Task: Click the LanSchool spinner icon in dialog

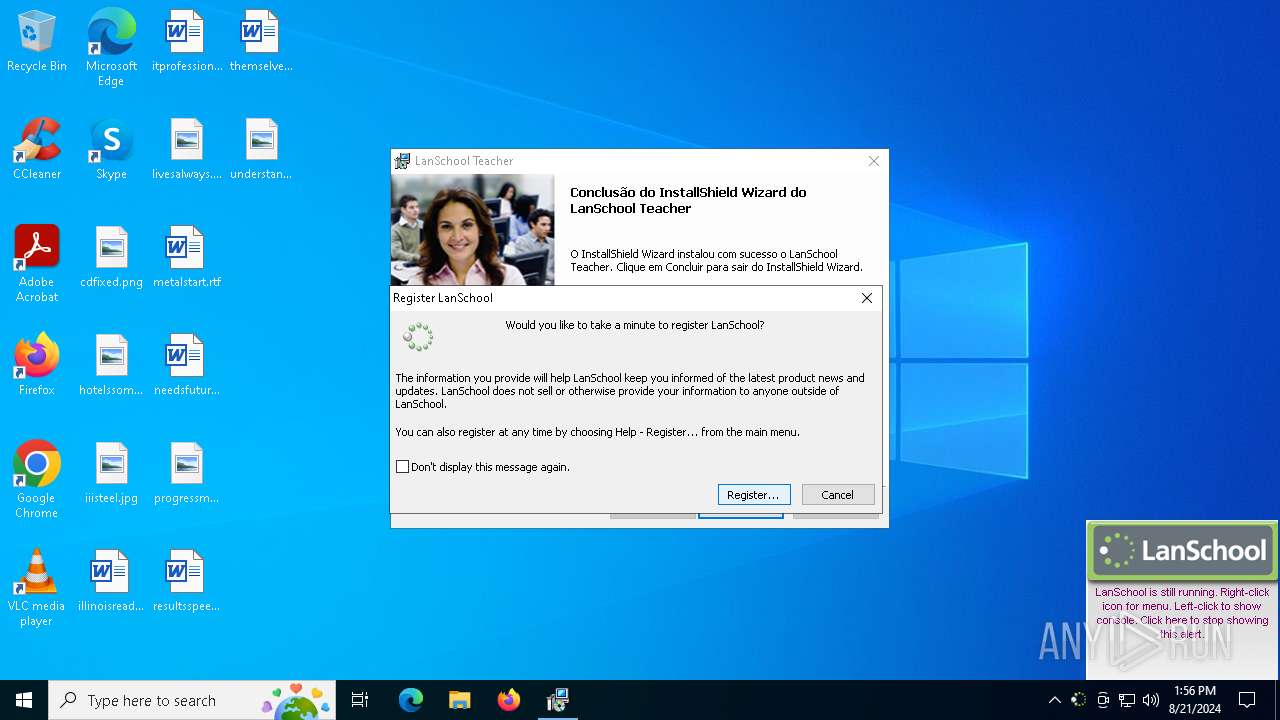Action: pyautogui.click(x=418, y=338)
